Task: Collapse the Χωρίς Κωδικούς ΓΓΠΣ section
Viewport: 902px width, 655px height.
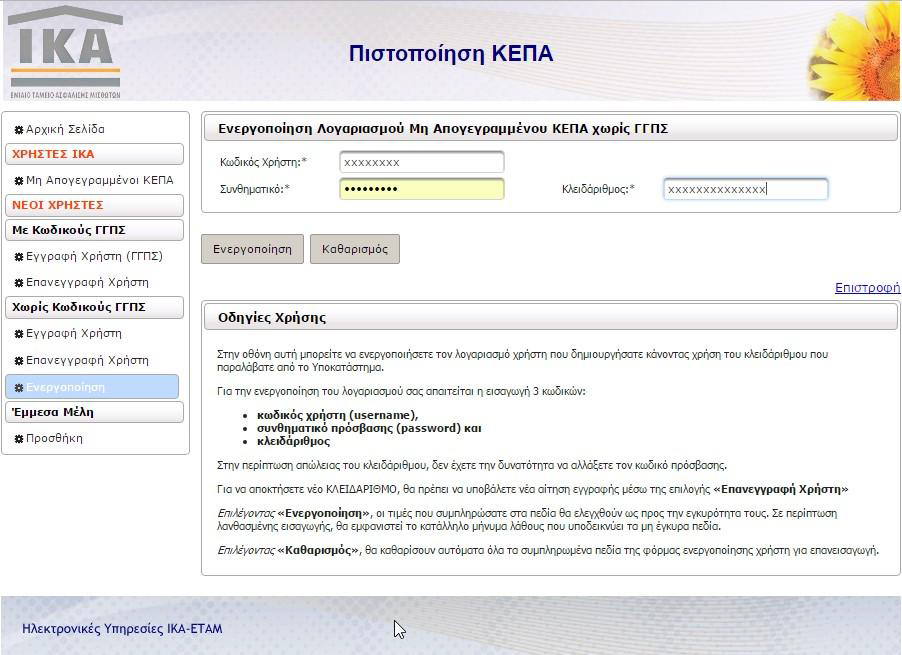Action: coord(94,307)
